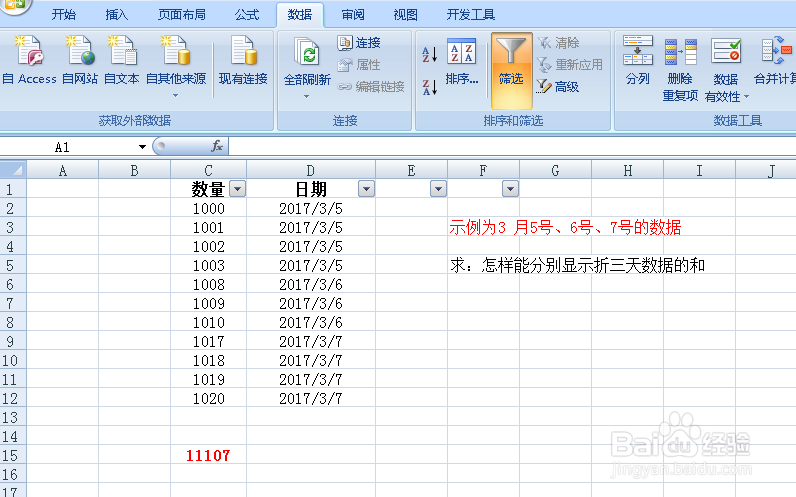Open existing connections (现有连接)
Image resolution: width=796 pixels, height=497 pixels.
pos(243,60)
